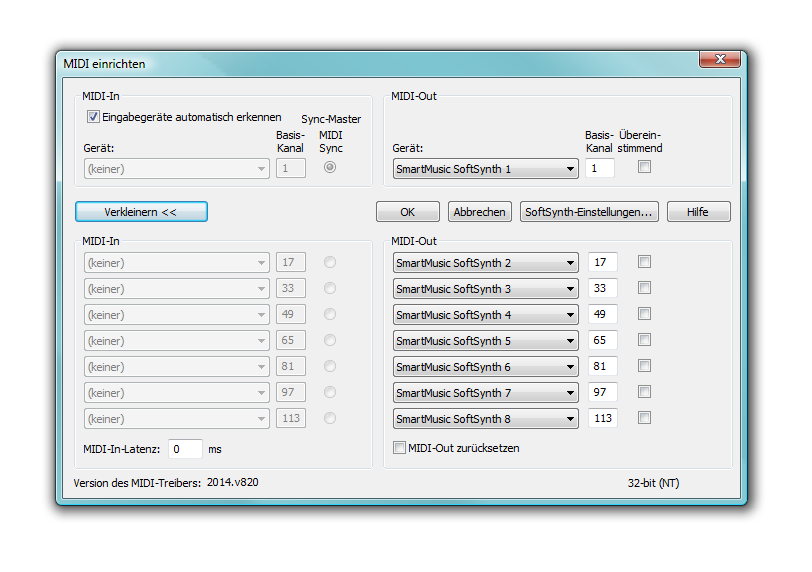Expand the SmartMusic SoftSynth 2 dropdown

click(x=485, y=263)
